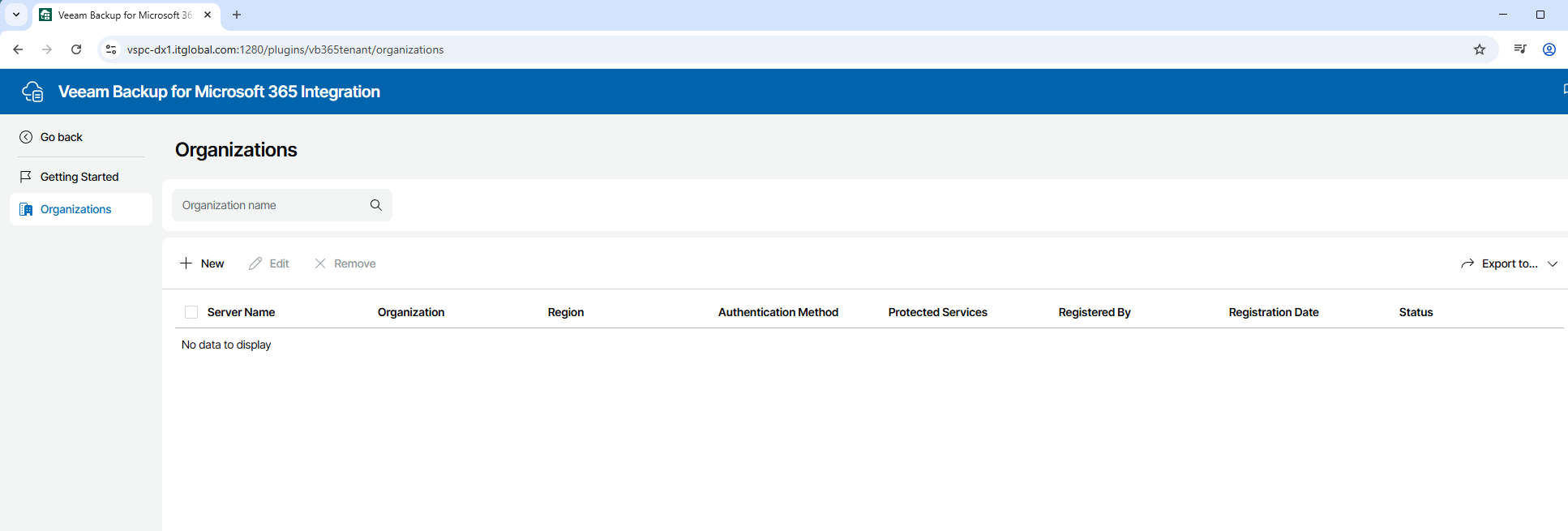Screen dimensions: 1568x531
Task: Sort by Registration Date column
Action: (x=1274, y=312)
